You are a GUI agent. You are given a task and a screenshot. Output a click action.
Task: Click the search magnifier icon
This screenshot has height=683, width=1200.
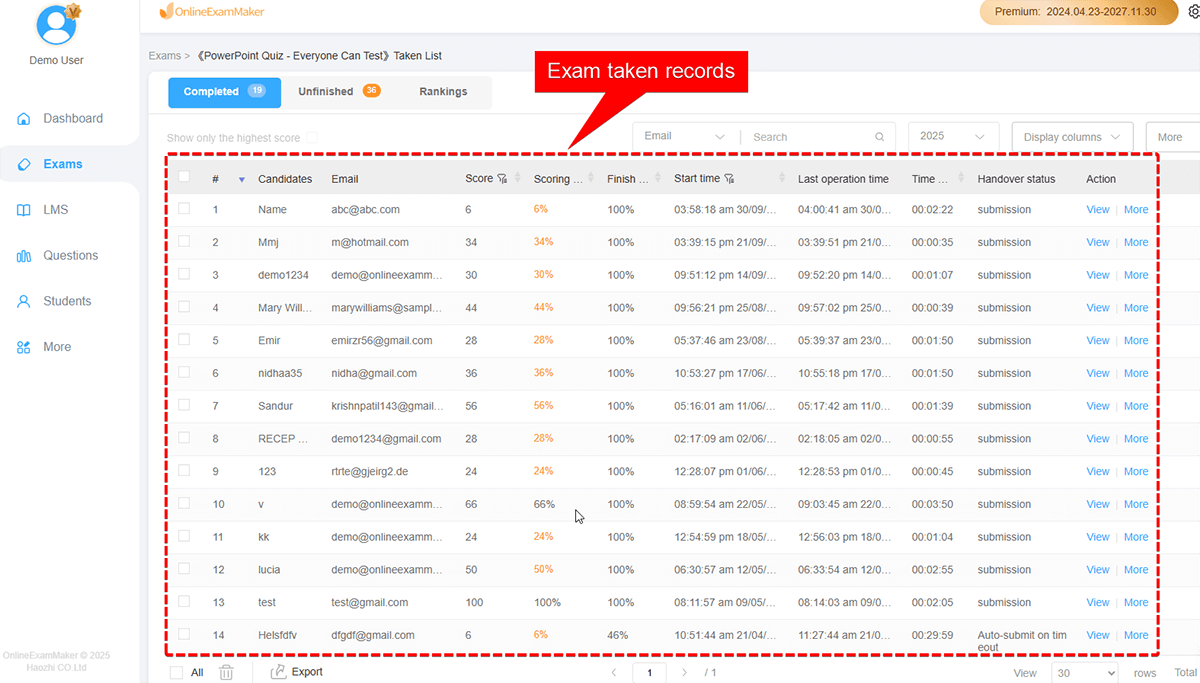(x=880, y=137)
